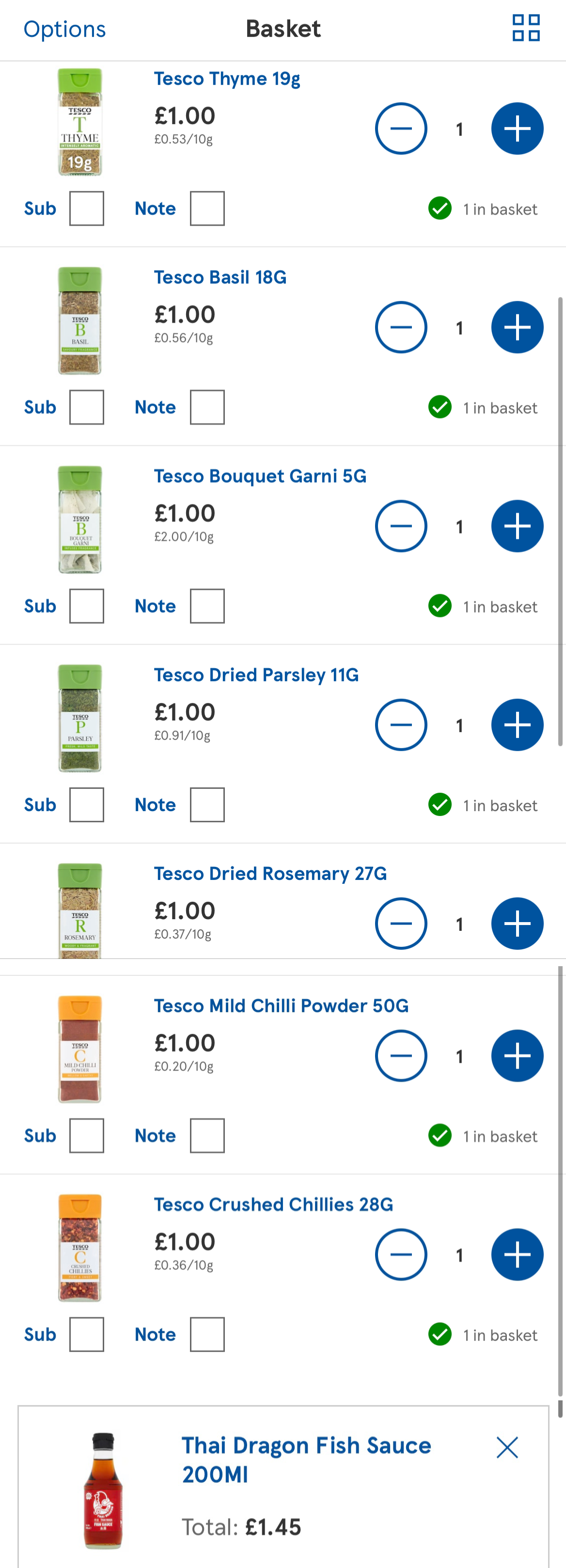Open the Options menu

coord(64,29)
